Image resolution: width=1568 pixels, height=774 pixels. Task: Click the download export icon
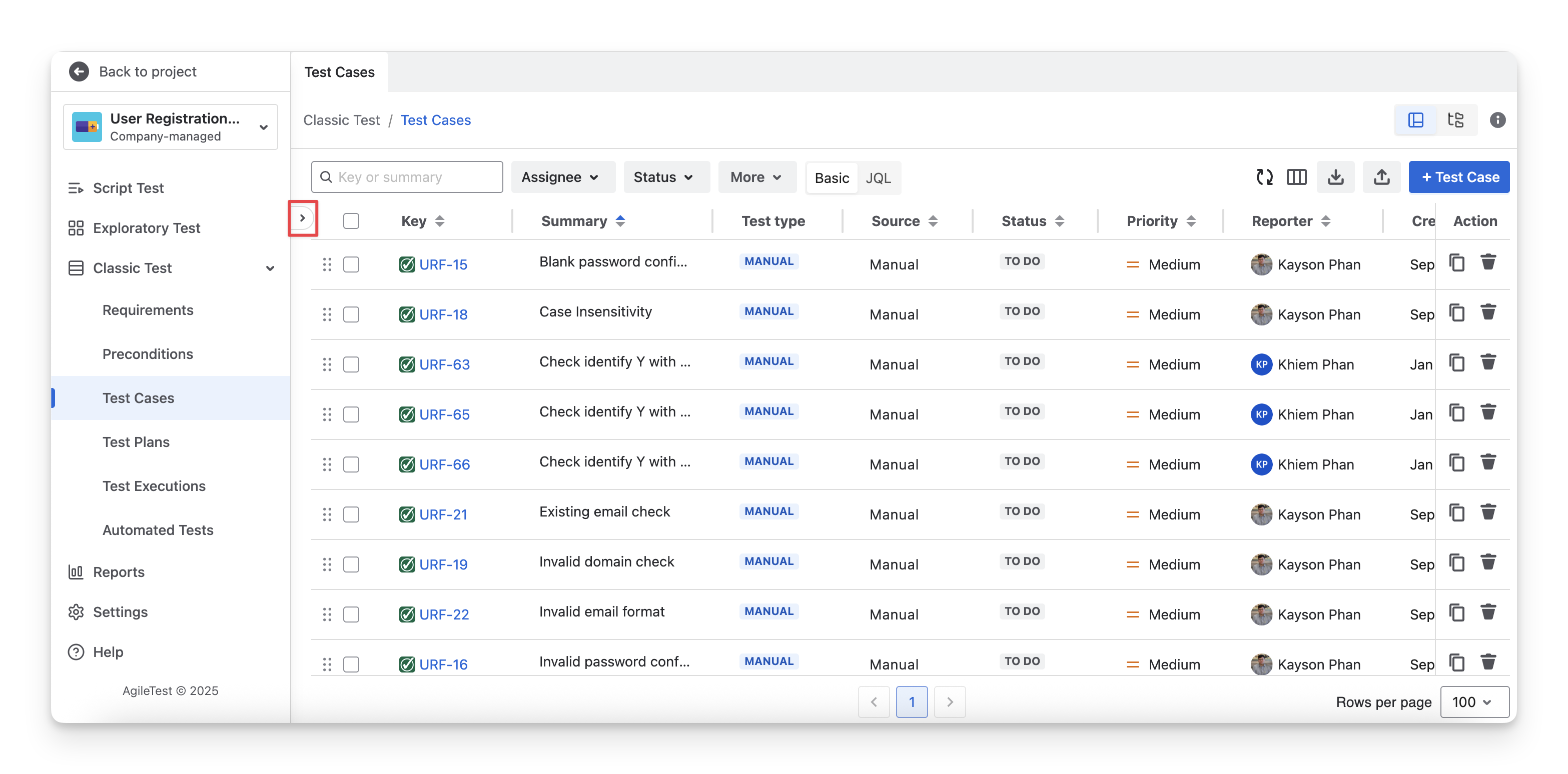tap(1335, 177)
